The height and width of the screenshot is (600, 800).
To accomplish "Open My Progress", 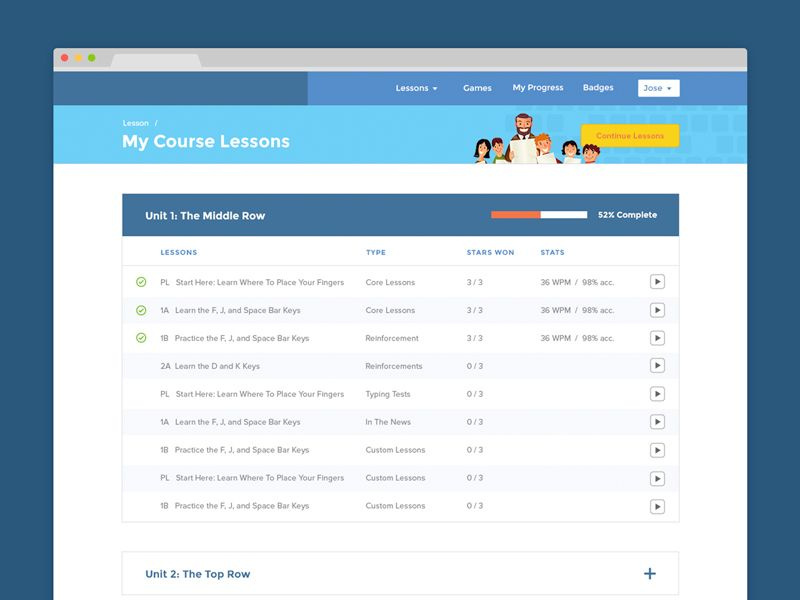I will tap(537, 88).
